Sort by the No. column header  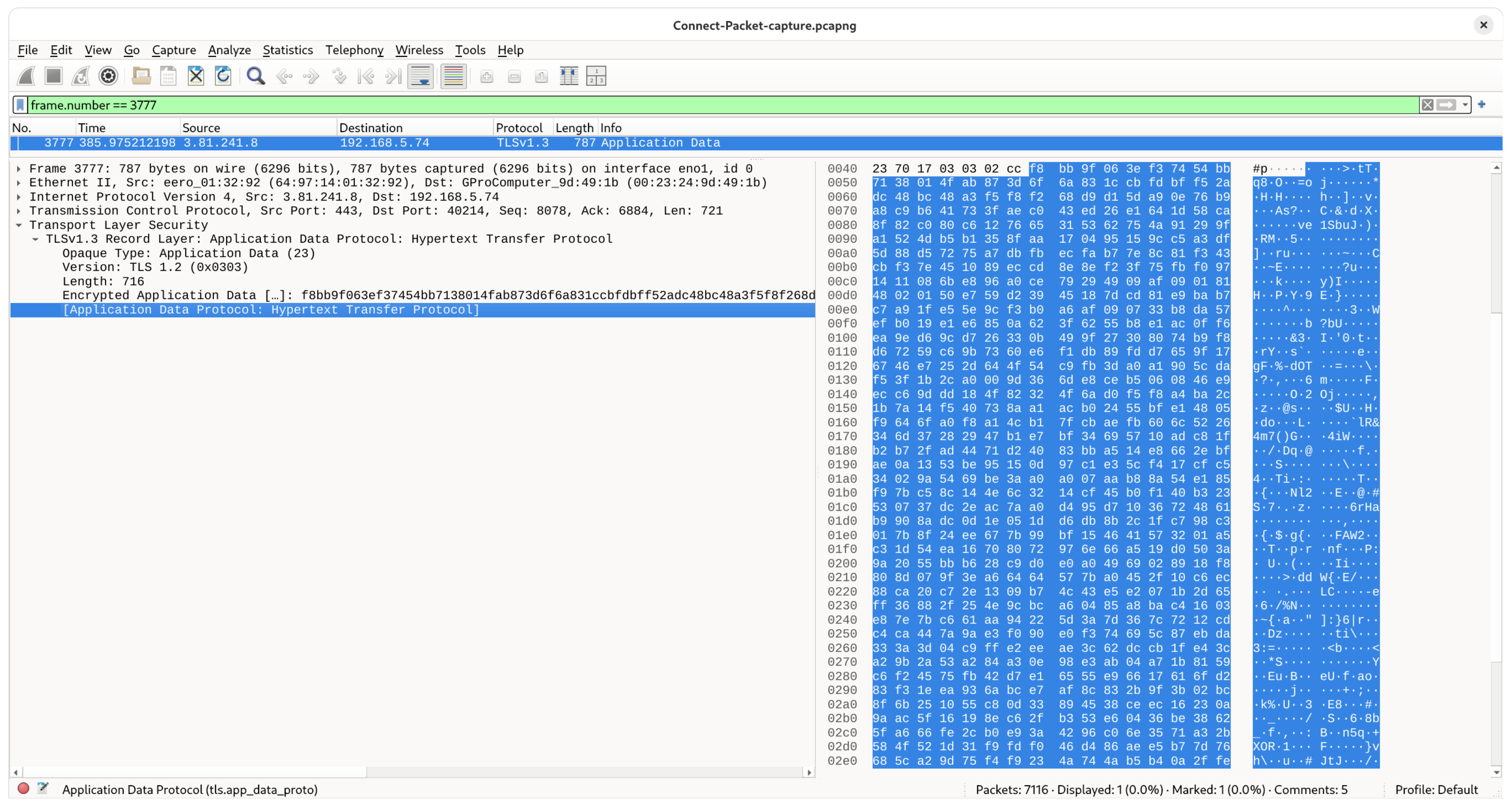43,127
